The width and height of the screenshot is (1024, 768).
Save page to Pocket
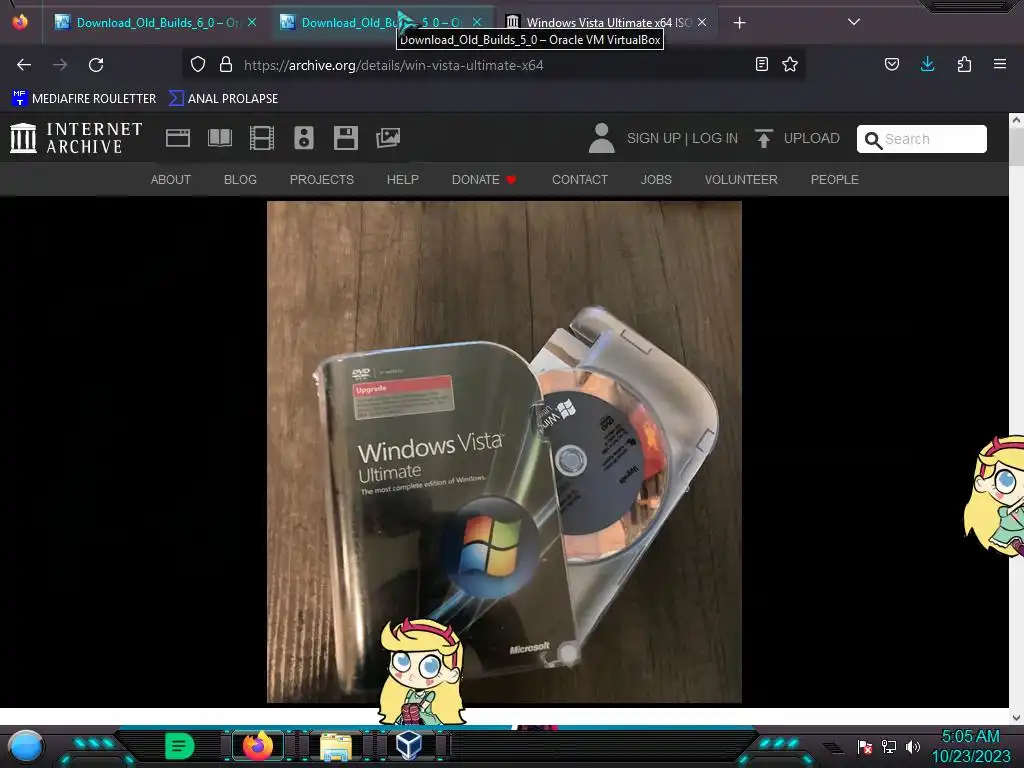click(x=892, y=64)
